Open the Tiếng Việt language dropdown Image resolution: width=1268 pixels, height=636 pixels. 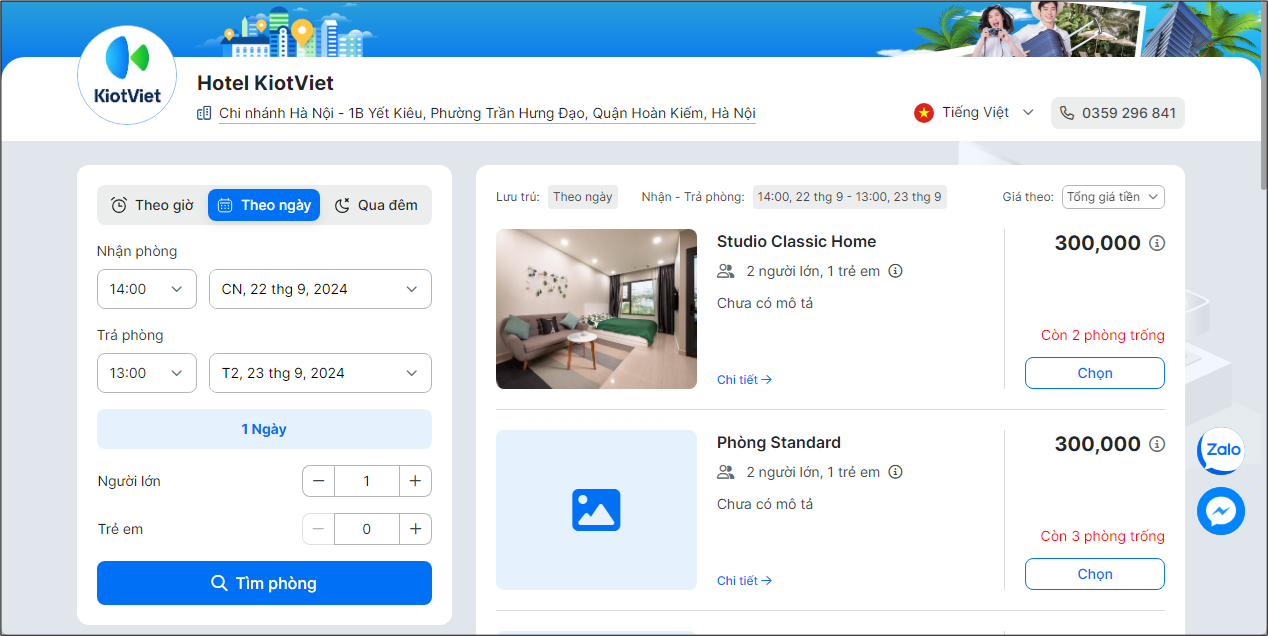975,113
